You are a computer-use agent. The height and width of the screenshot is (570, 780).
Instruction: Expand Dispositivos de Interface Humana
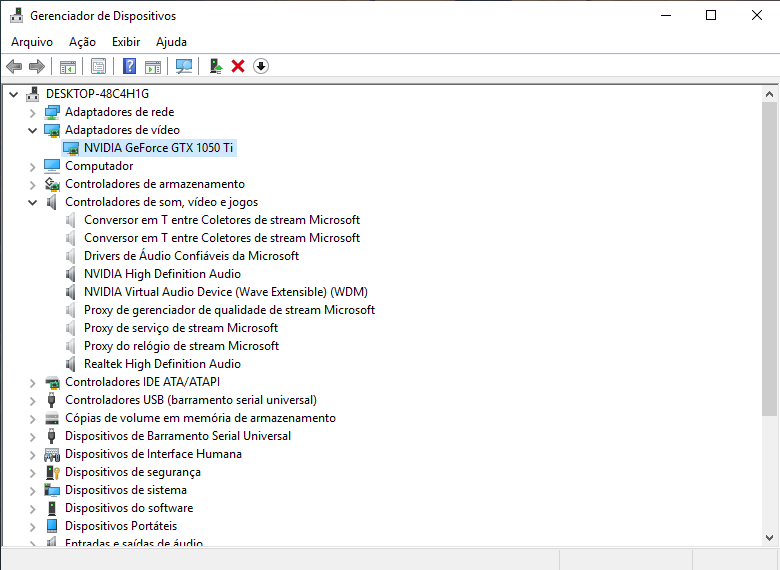33,455
